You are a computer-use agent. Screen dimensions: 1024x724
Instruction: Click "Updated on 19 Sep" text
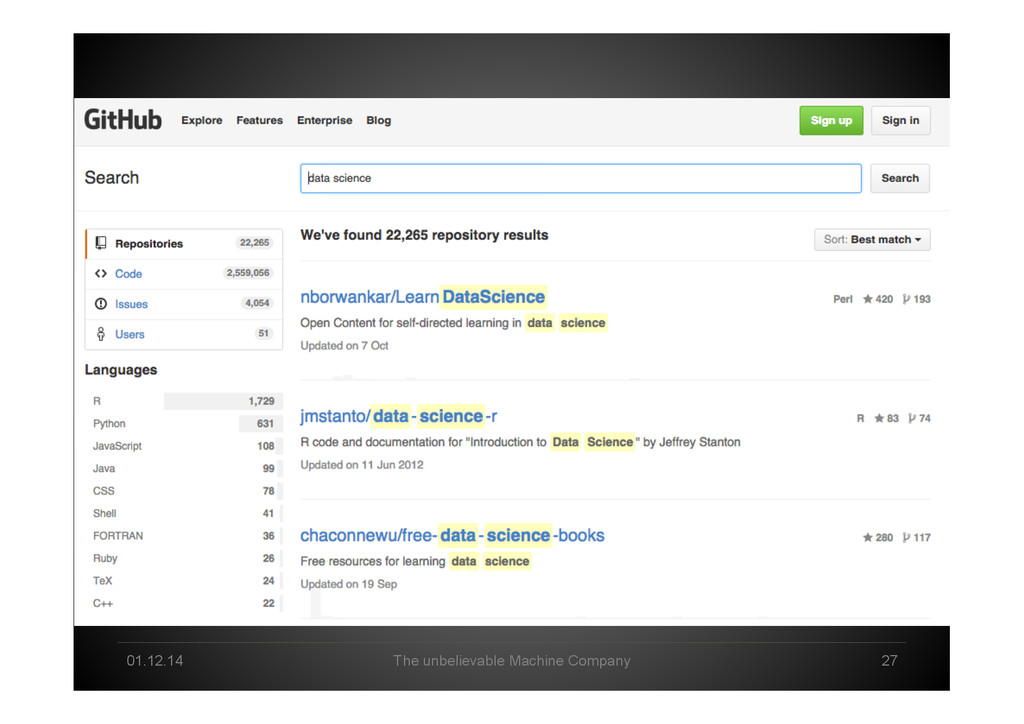click(349, 584)
